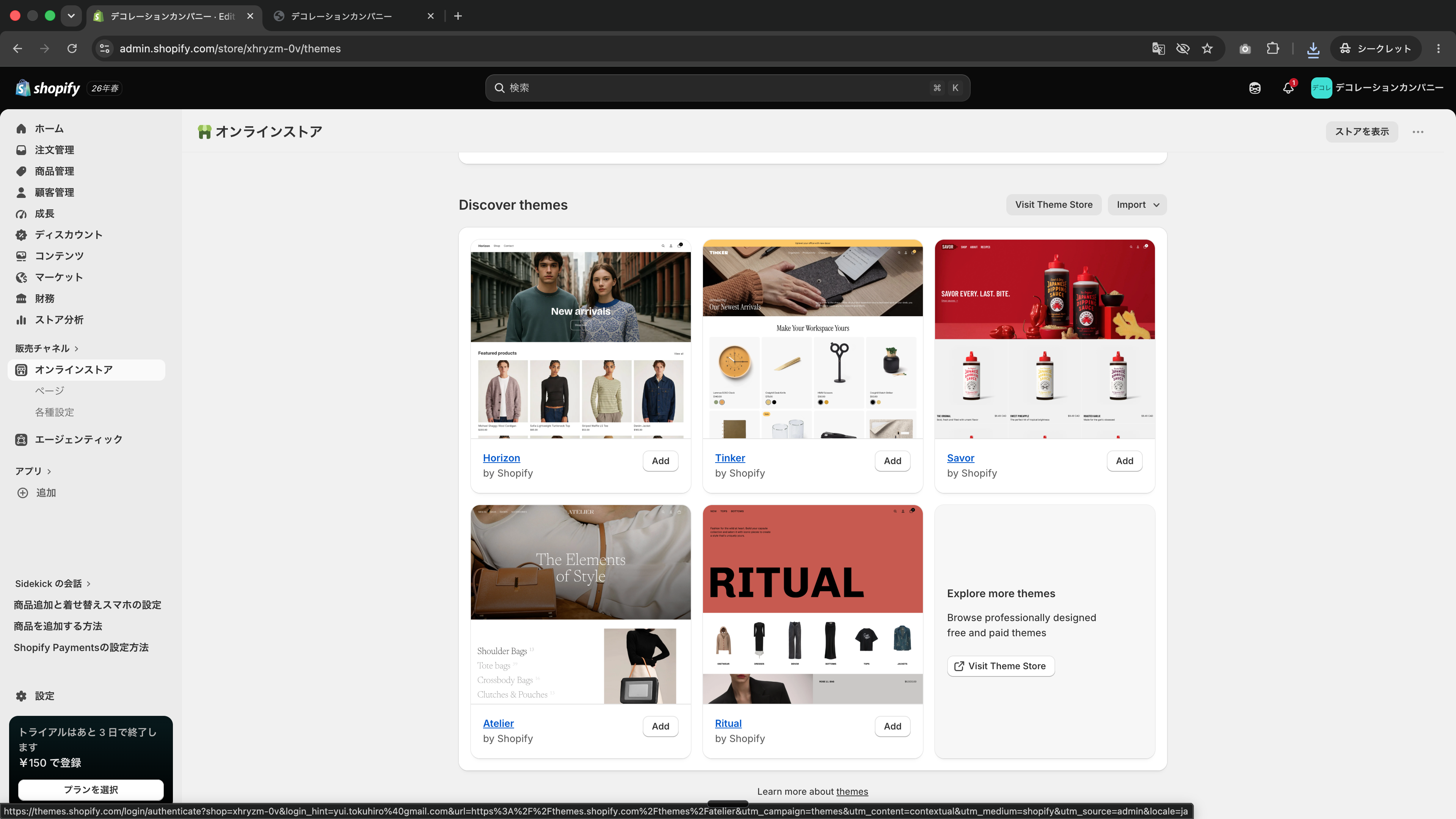Screen dimensions: 1456x819
Task: Open the Atelier theme preview thumbnail
Action: pos(581,605)
